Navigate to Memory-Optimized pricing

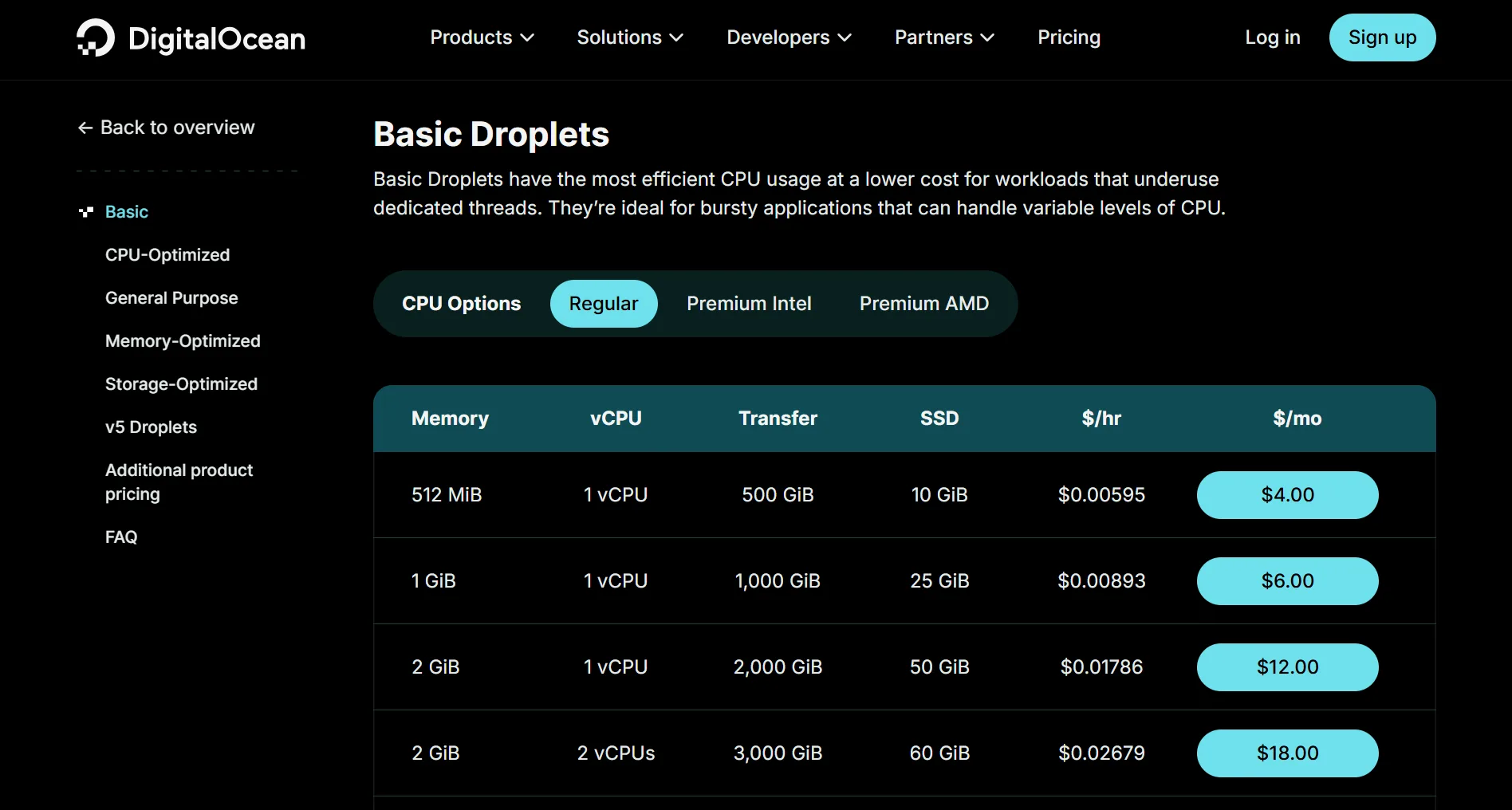coord(183,341)
